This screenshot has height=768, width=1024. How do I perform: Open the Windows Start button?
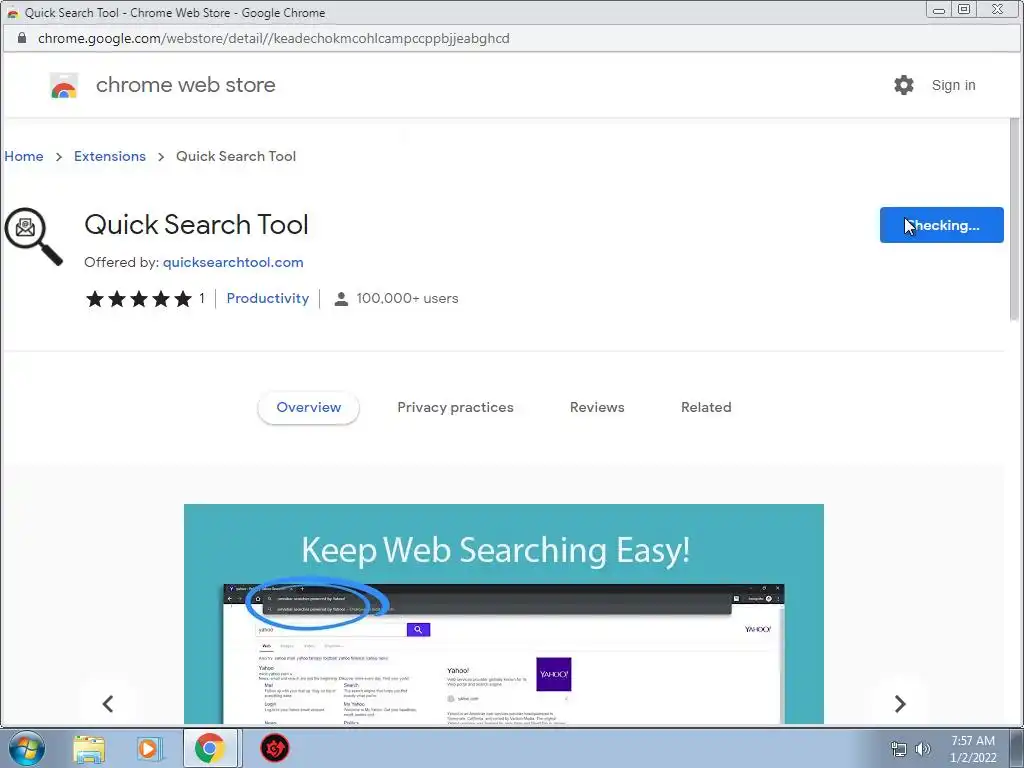coord(26,748)
